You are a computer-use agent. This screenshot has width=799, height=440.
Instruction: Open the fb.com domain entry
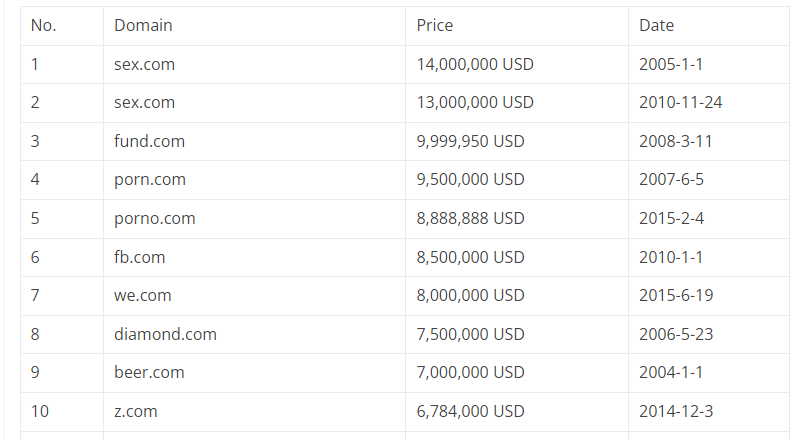coord(139,257)
